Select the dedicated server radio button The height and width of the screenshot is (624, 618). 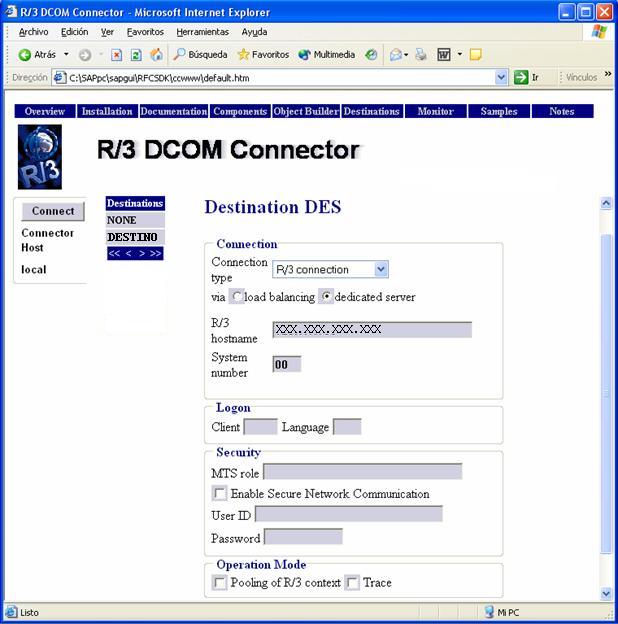click(326, 296)
